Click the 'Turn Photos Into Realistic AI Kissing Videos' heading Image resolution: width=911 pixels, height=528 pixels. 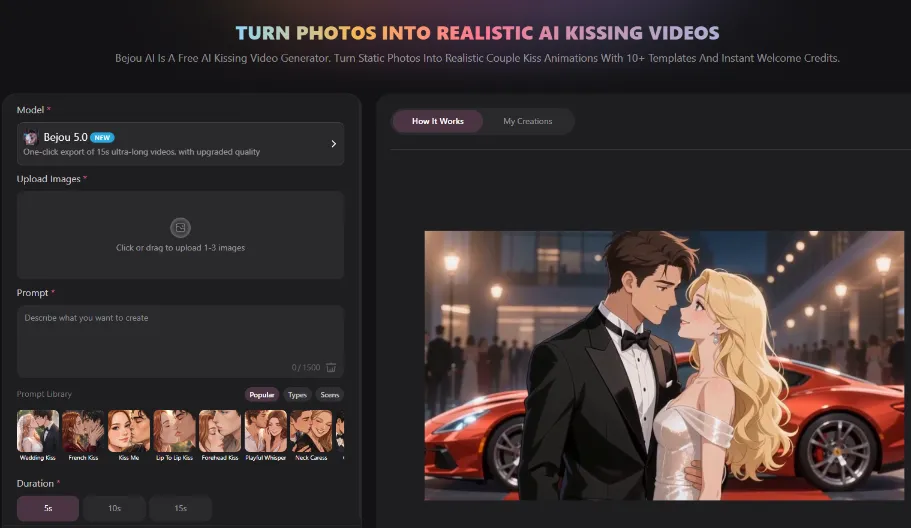(x=477, y=33)
